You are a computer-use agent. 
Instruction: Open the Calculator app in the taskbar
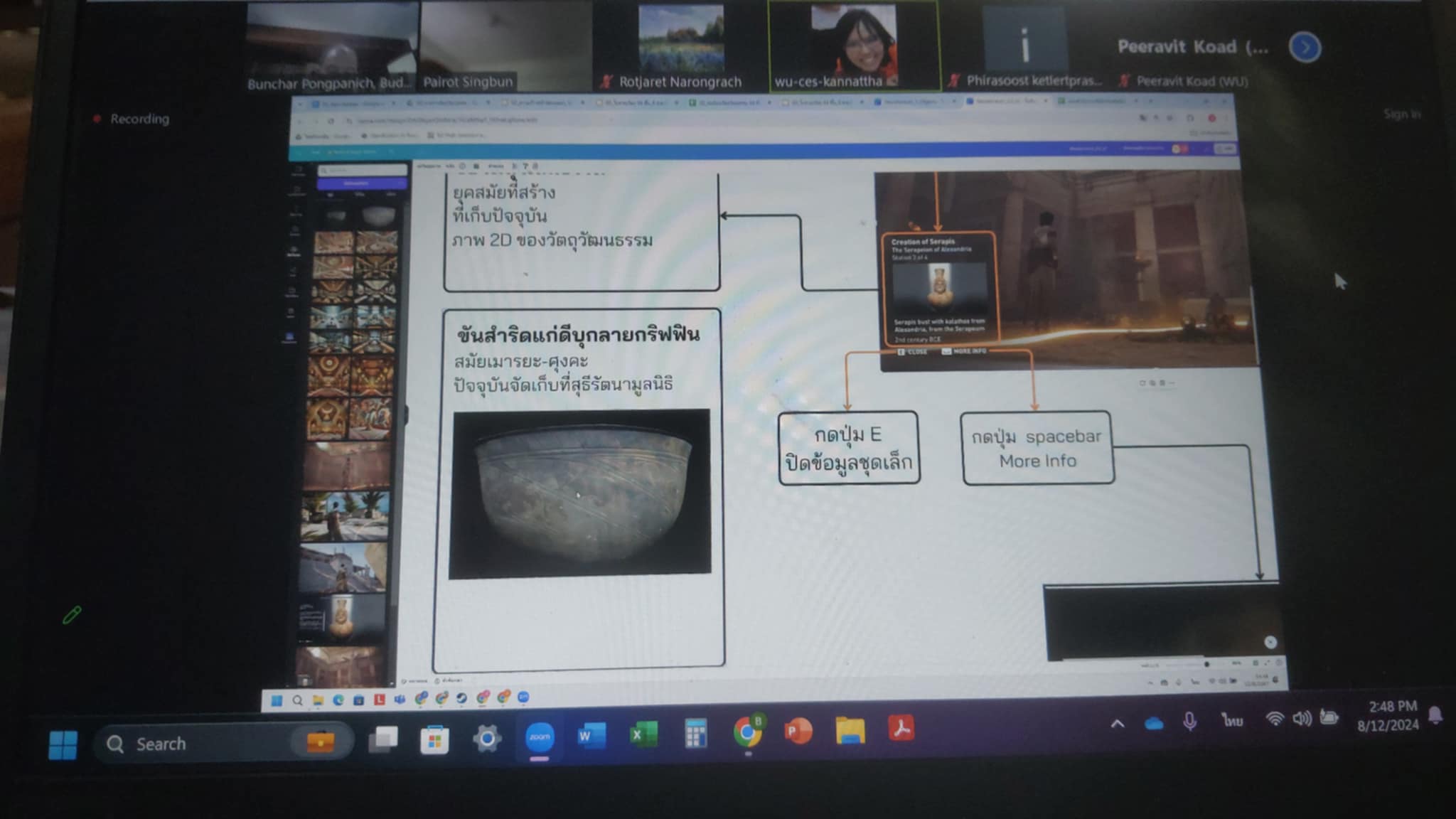point(695,733)
